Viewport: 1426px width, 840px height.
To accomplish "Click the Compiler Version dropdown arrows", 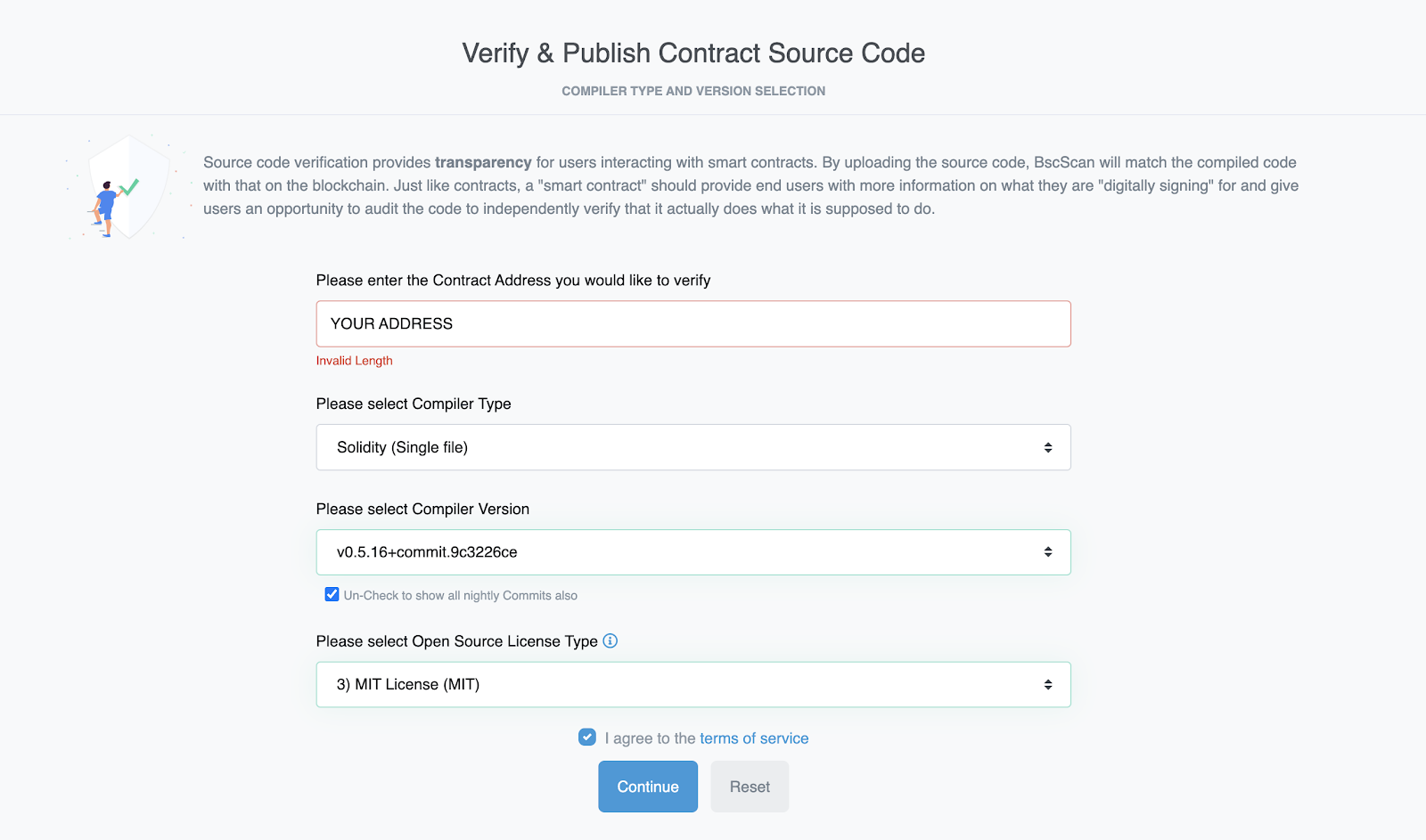I will (1048, 552).
